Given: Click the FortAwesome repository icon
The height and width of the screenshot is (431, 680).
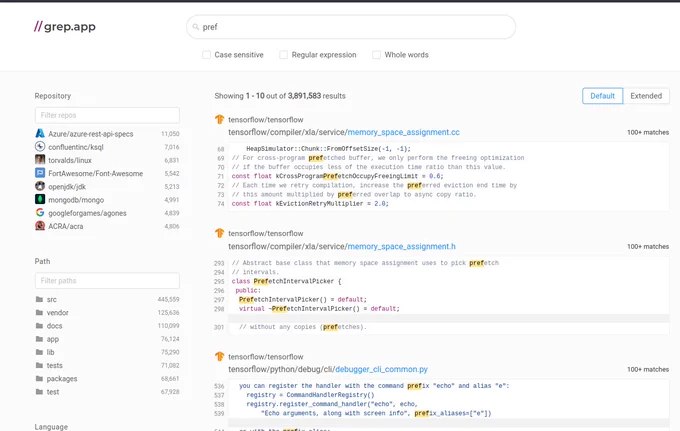Looking at the screenshot, I should [x=40, y=173].
